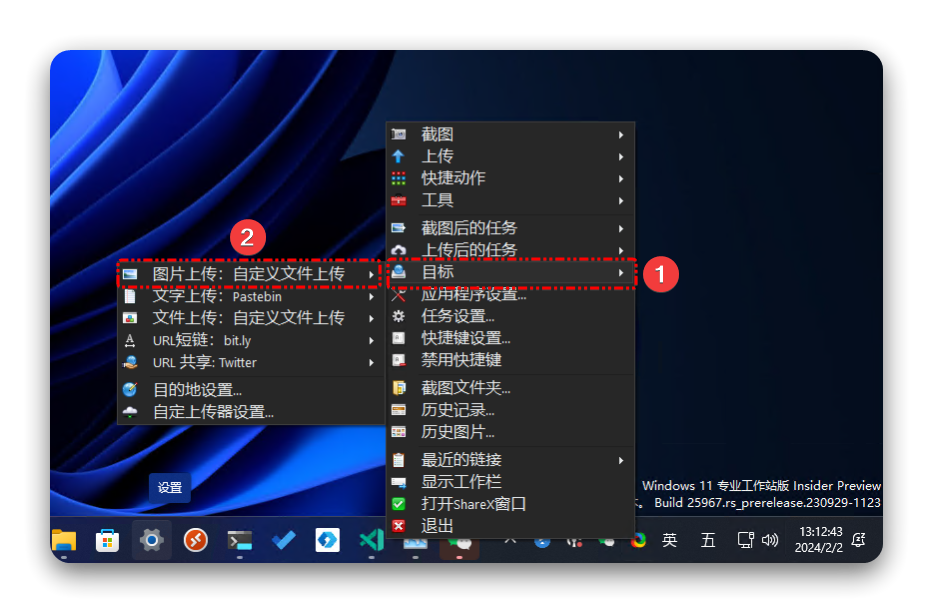The image size is (933, 613).
Task: Expand the URL短链: bit.ly submenu arrow
Action: 371,340
